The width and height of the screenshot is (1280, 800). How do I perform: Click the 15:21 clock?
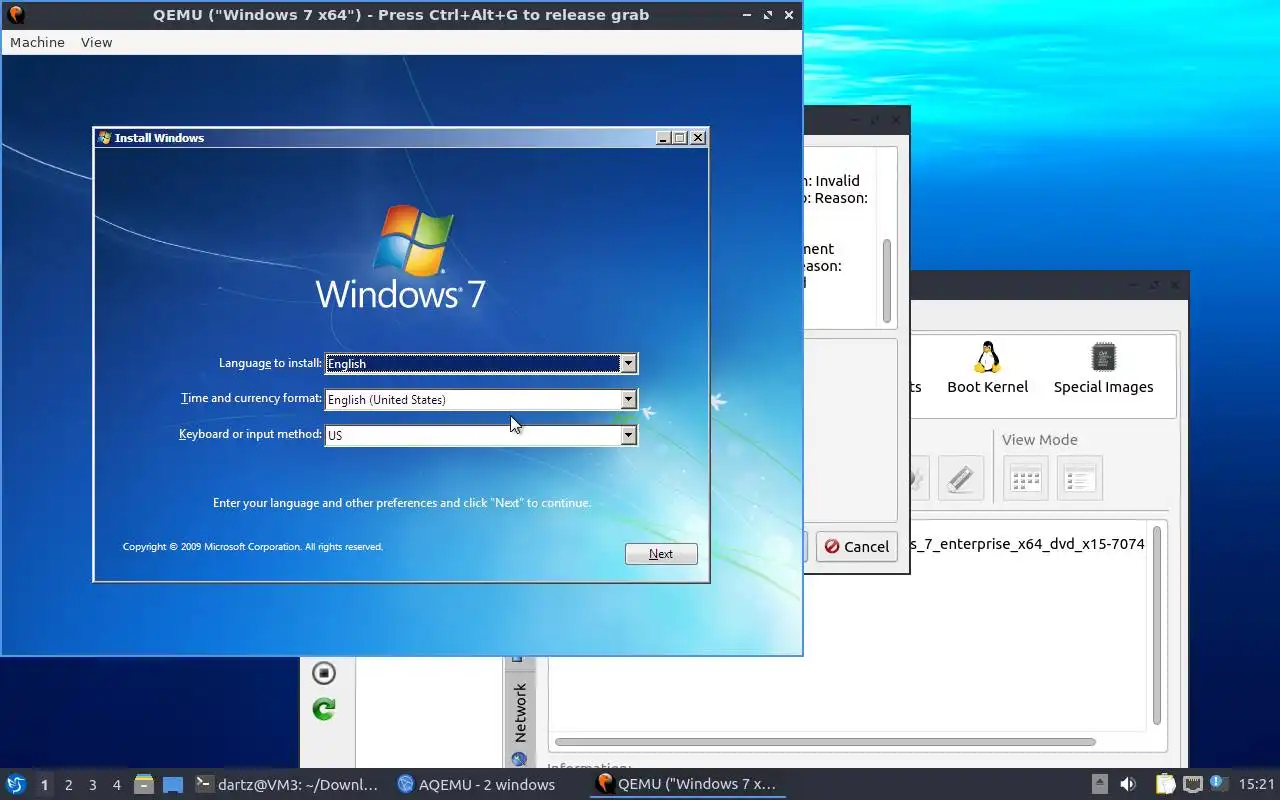pos(1256,784)
